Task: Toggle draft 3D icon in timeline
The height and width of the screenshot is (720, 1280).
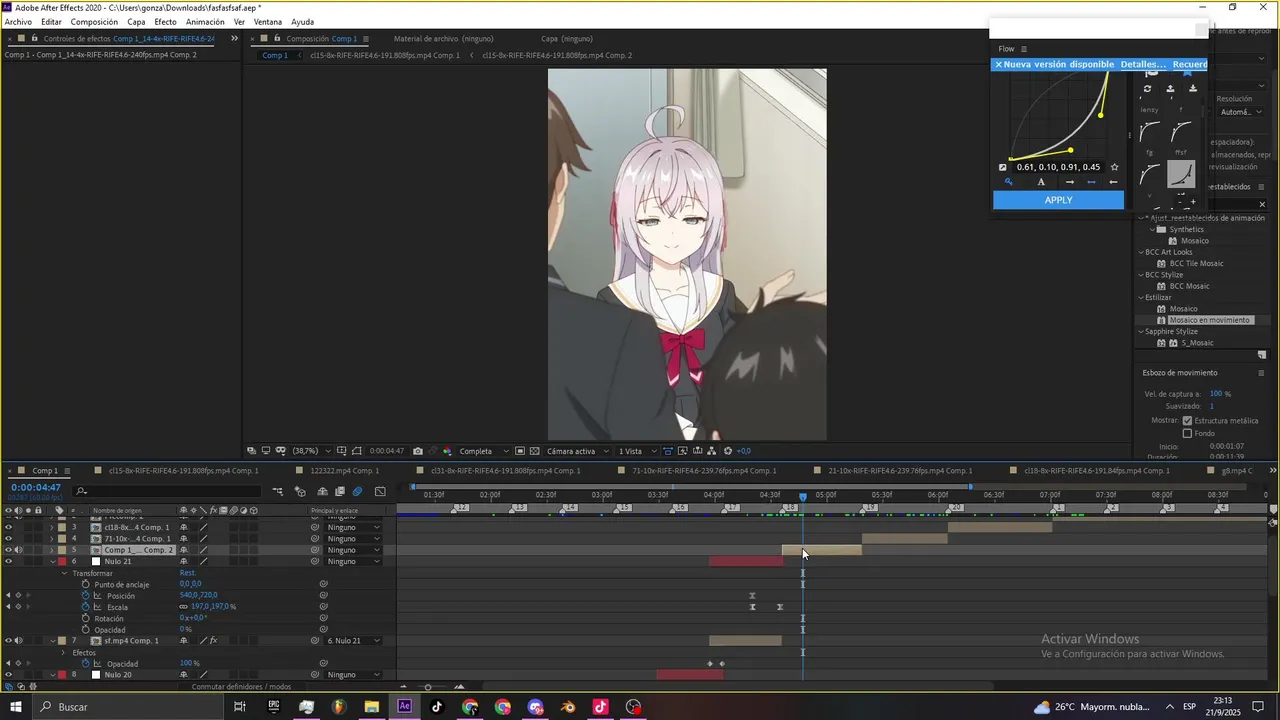Action: coord(300,491)
